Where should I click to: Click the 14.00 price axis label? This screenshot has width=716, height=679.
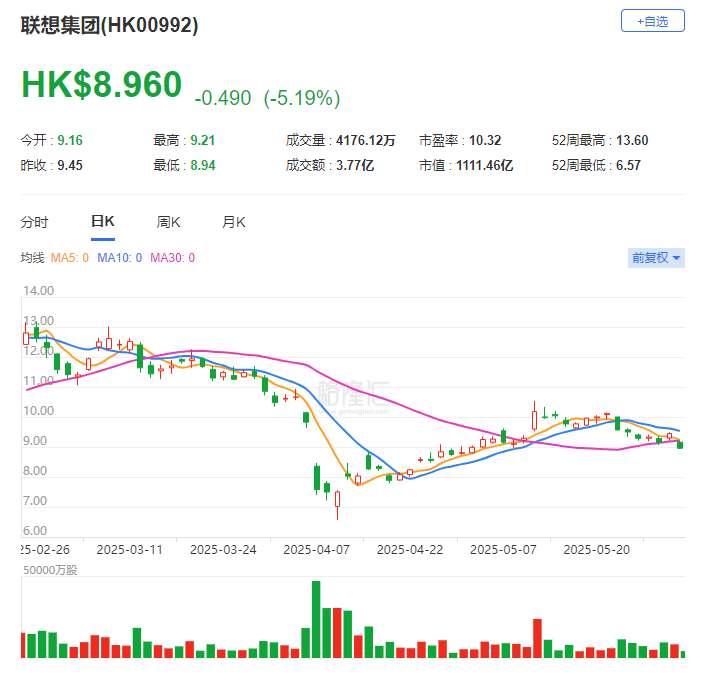point(38,291)
